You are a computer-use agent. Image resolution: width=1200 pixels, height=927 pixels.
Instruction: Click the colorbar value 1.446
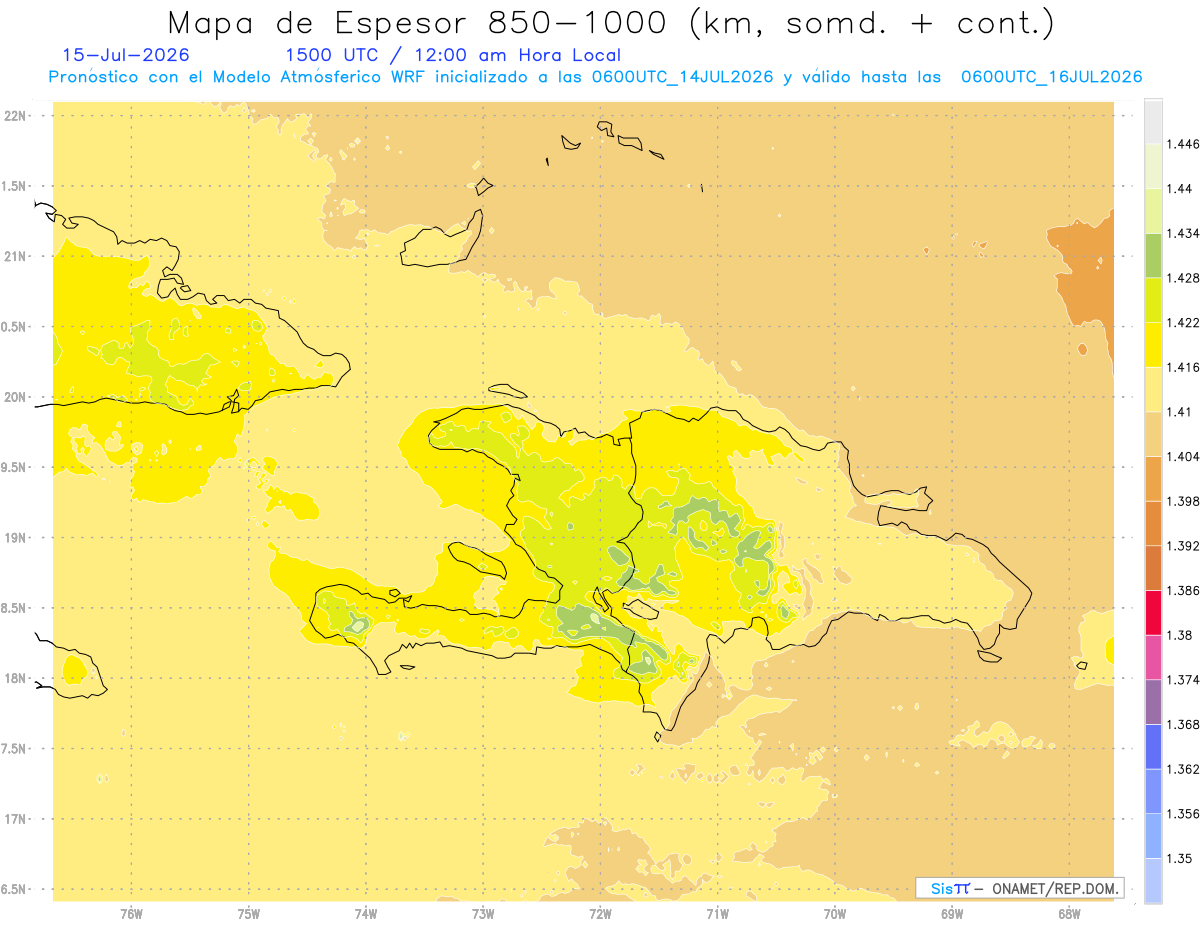(1185, 144)
